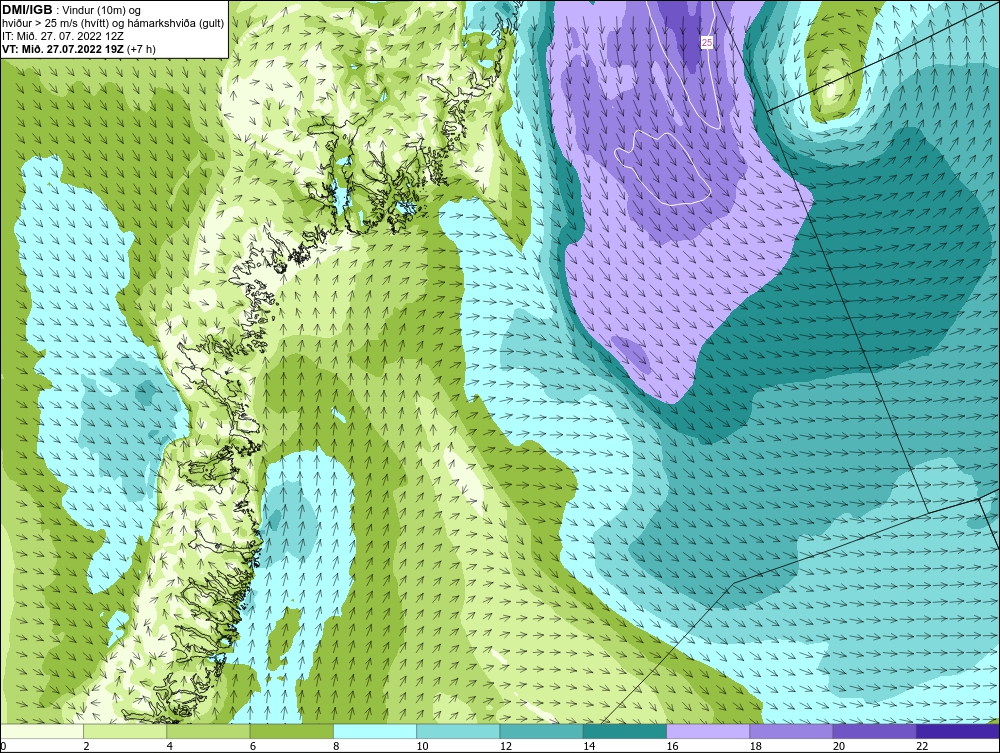Pick the 16–18 m/s lavender legend swatch
The height and width of the screenshot is (753, 1000).
708,731
